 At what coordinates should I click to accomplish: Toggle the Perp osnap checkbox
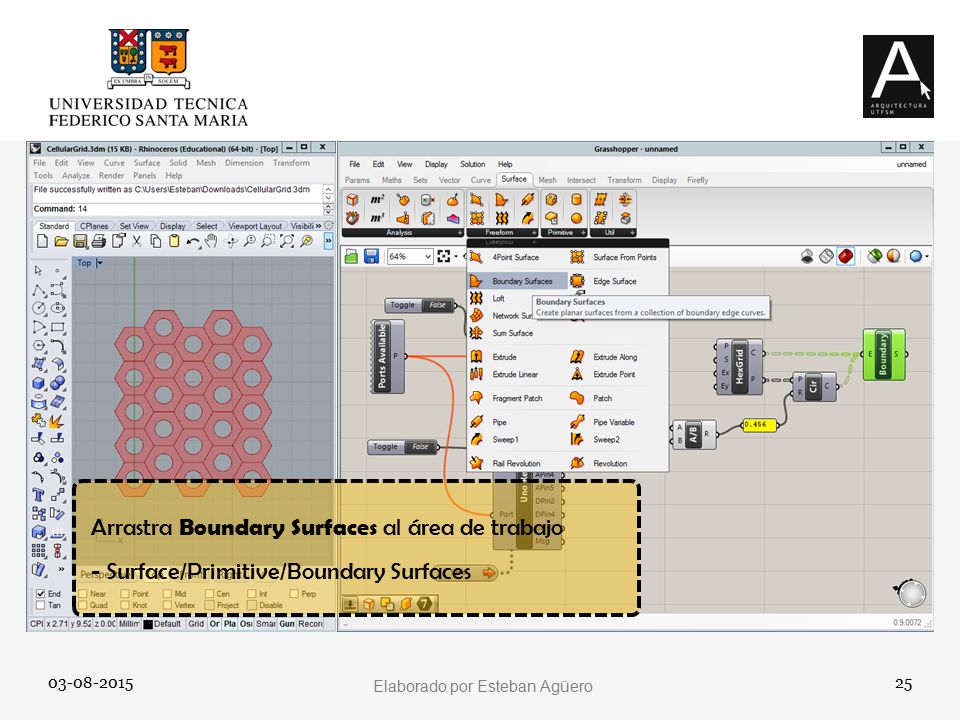coord(294,593)
